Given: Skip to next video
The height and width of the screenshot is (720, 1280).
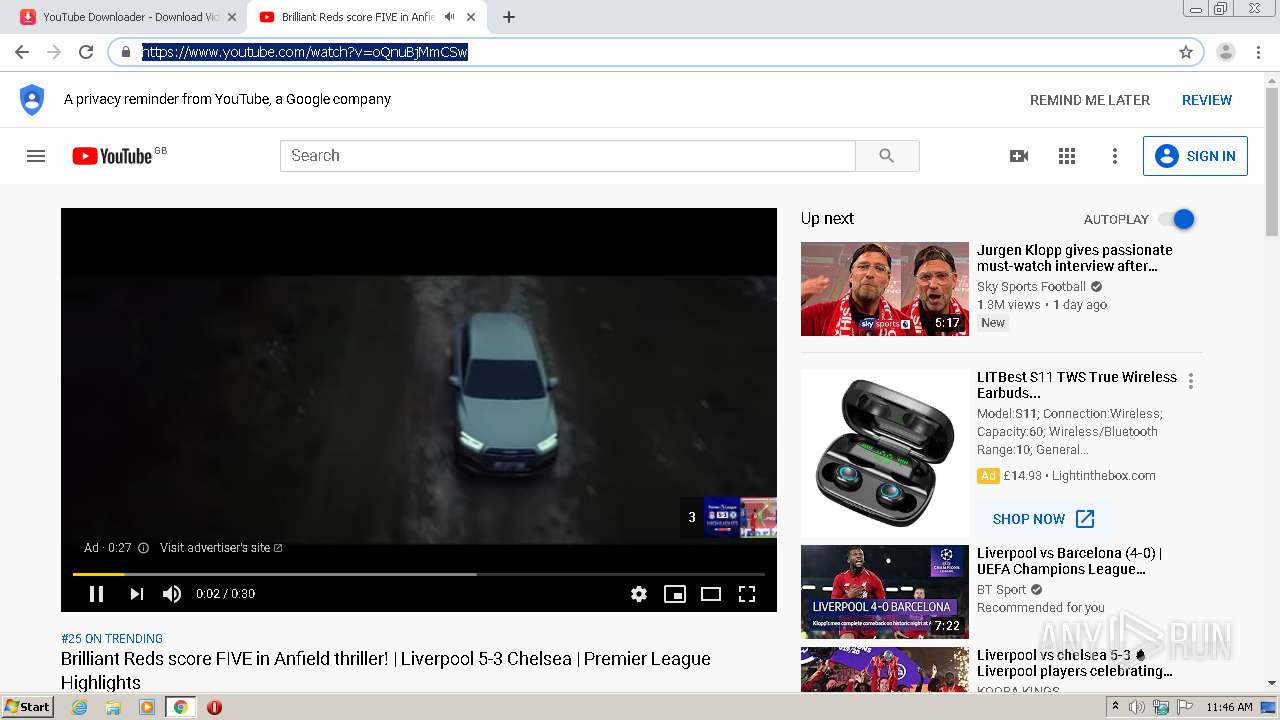Looking at the screenshot, I should pos(136,594).
